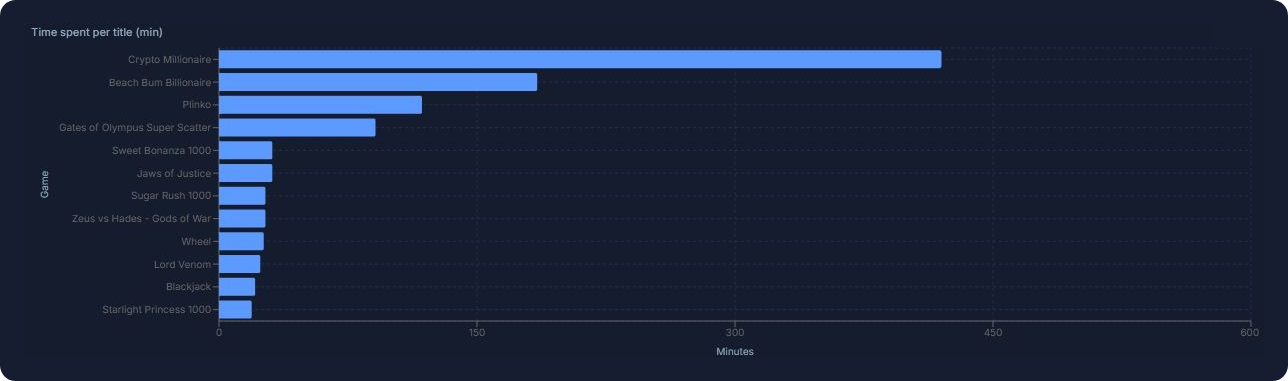Viewport: 1288px width, 381px height.
Task: Click the 'Blackjack' axis label
Action: point(188,287)
